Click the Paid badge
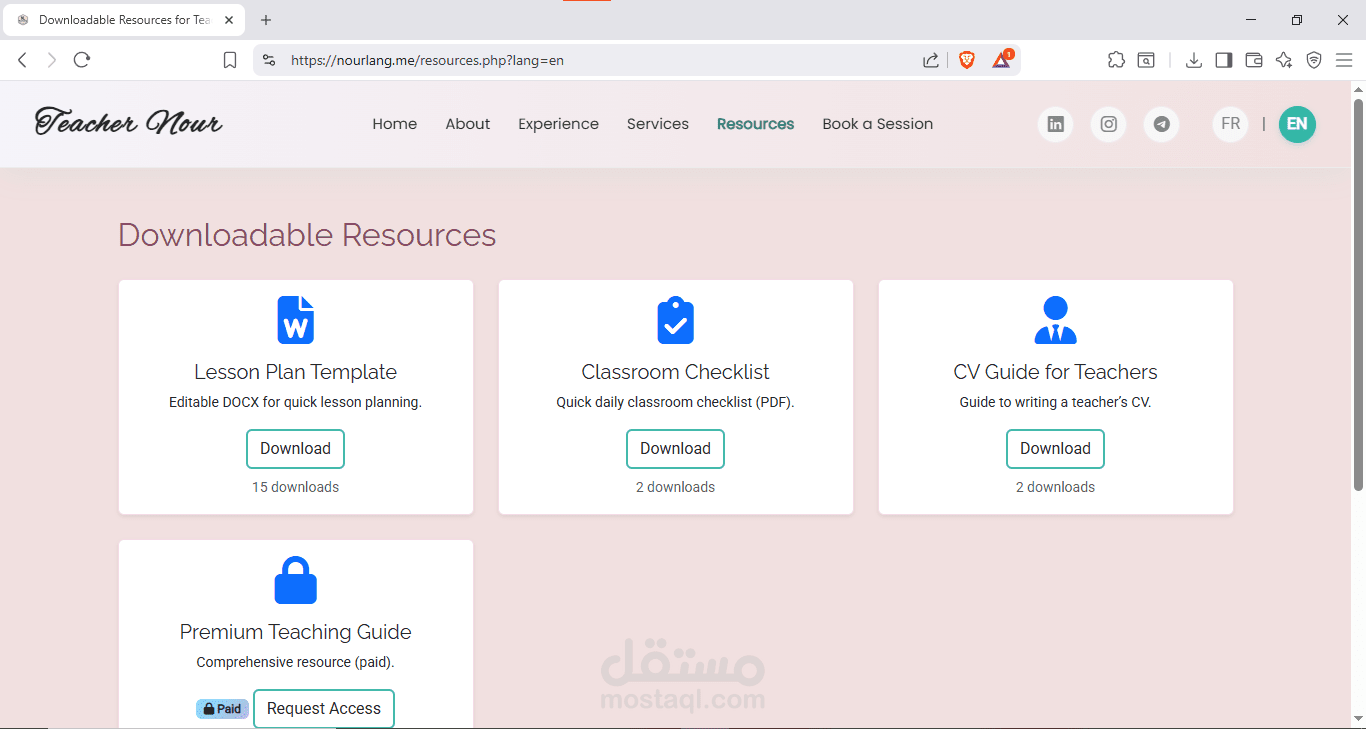Viewport: 1366px width, 729px height. point(222,709)
